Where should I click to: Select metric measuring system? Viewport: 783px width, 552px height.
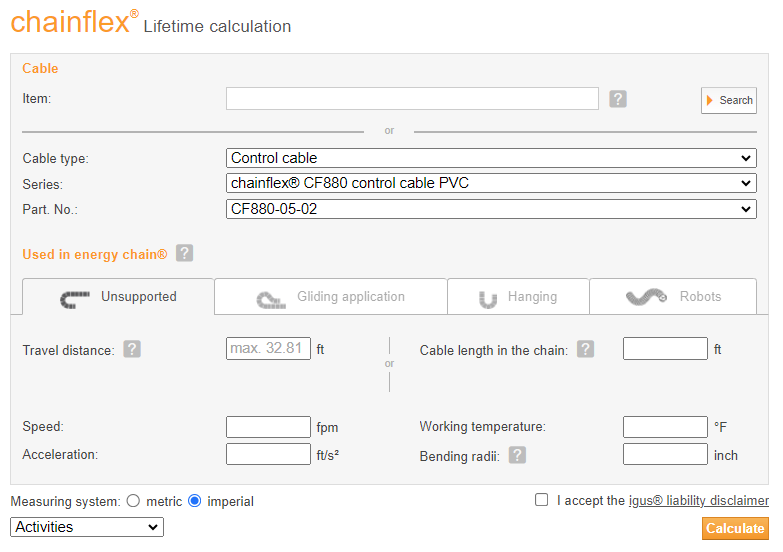coord(133,501)
